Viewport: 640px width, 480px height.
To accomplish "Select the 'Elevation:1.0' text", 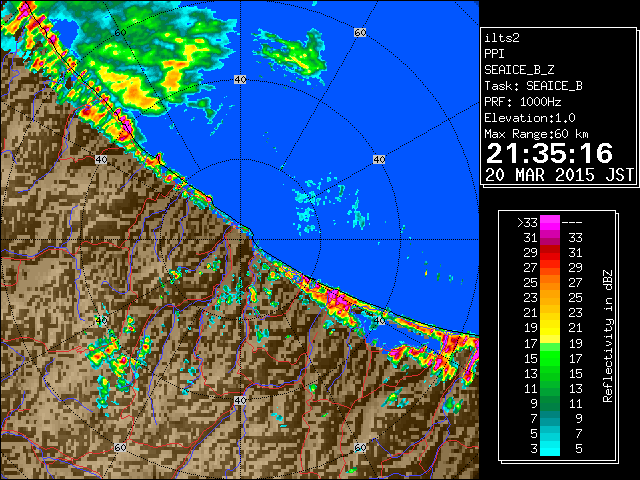I will [529, 118].
